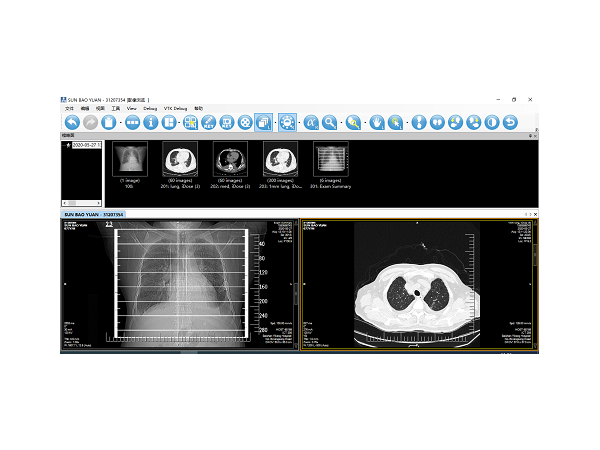
Task: Click the grid layout toolbar icon
Action: coord(169,122)
